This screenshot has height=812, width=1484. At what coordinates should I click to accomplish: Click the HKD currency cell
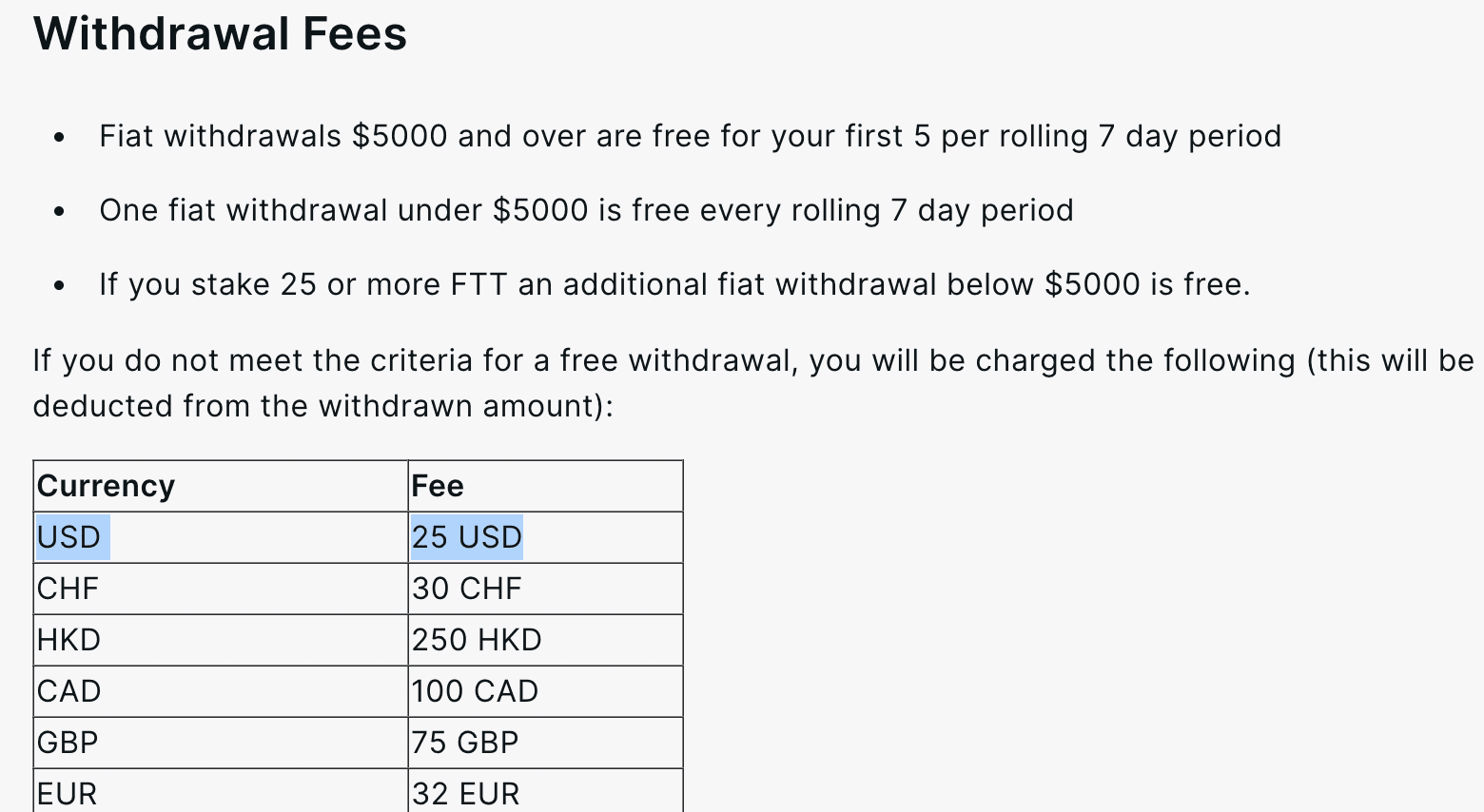coord(221,640)
